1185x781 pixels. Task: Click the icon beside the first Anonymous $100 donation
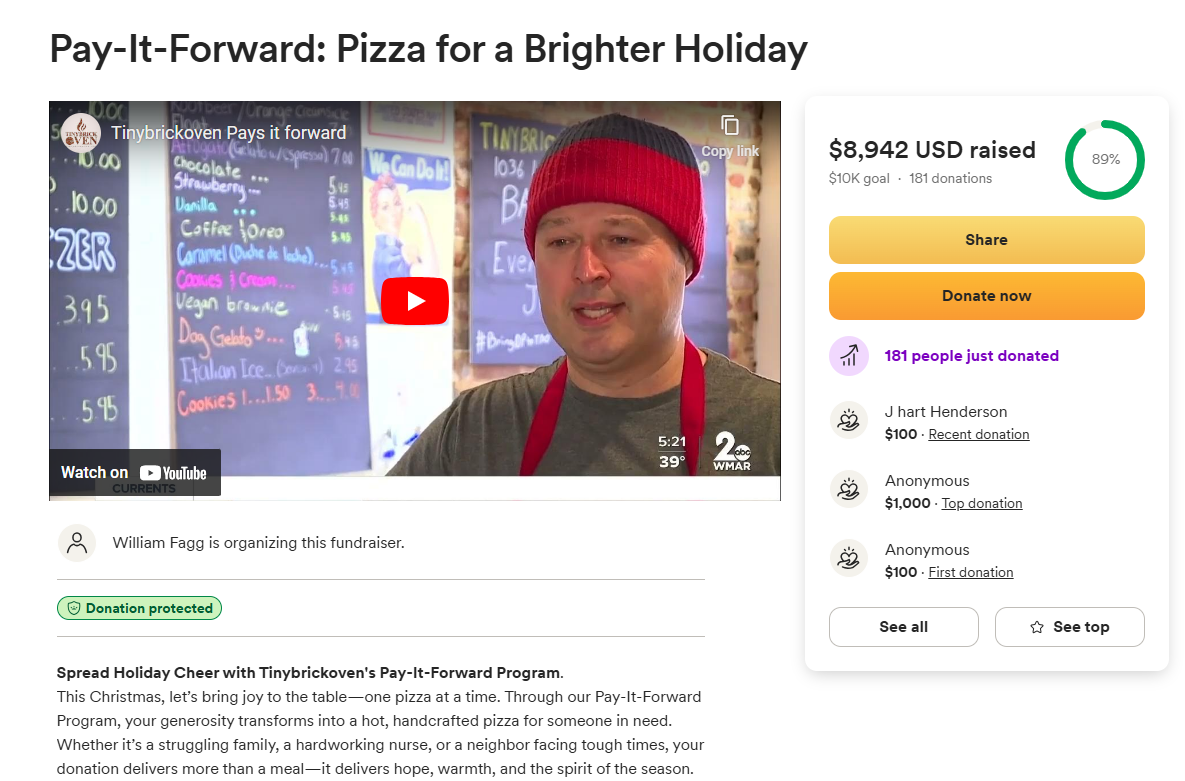pyautogui.click(x=849, y=558)
